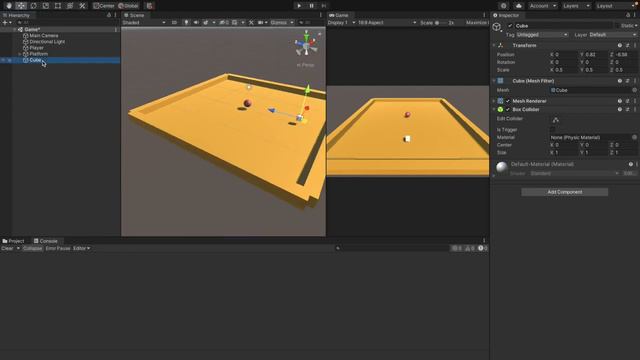The height and width of the screenshot is (360, 640).
Task: Toggle pivot mode Center button
Action: 104,6
